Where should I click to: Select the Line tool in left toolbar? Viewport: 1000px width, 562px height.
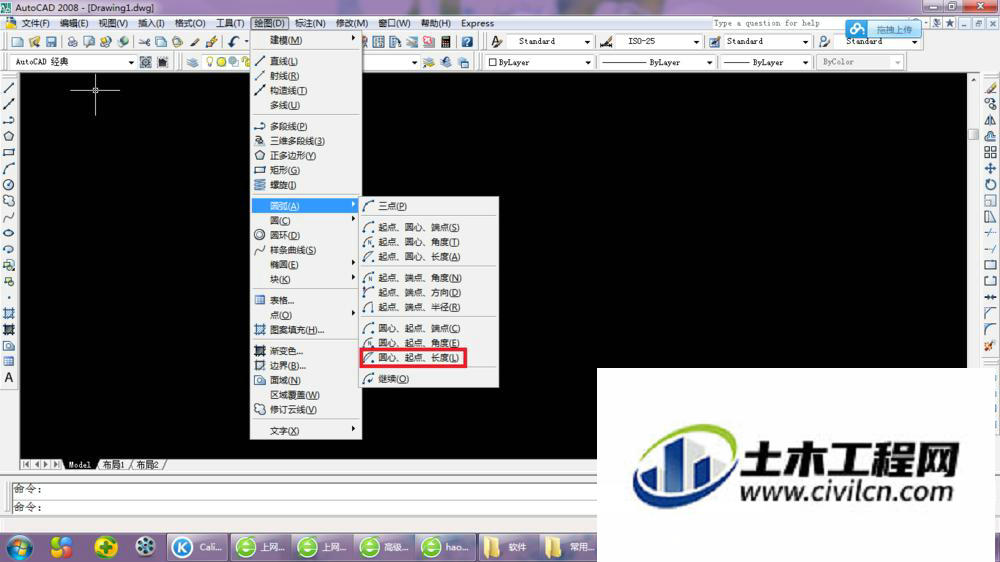[x=9, y=87]
